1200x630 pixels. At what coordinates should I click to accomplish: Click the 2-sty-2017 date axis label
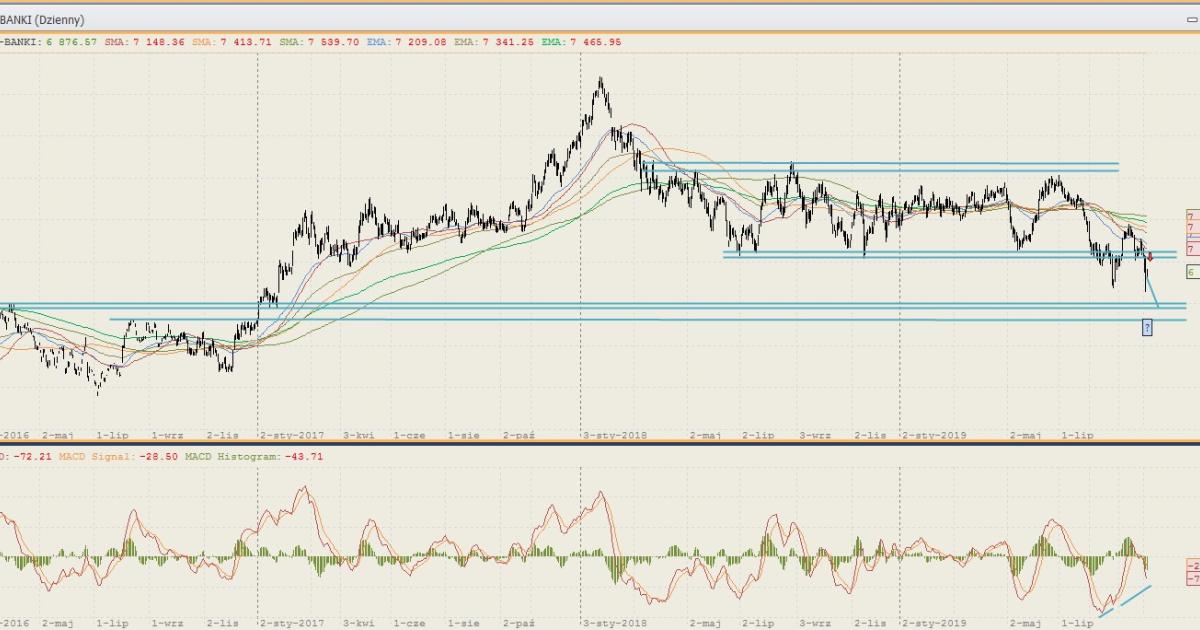(x=292, y=436)
